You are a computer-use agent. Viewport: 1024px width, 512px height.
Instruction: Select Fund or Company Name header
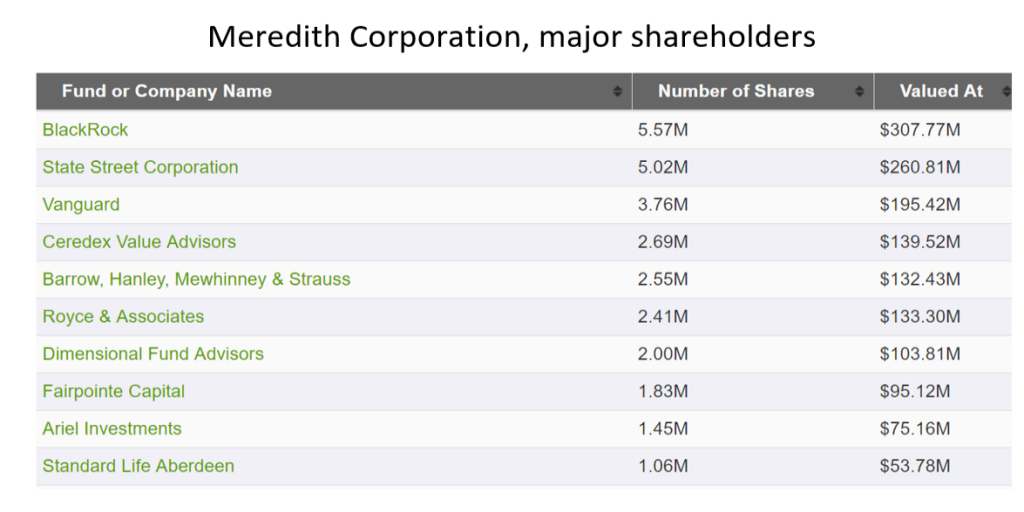(334, 91)
